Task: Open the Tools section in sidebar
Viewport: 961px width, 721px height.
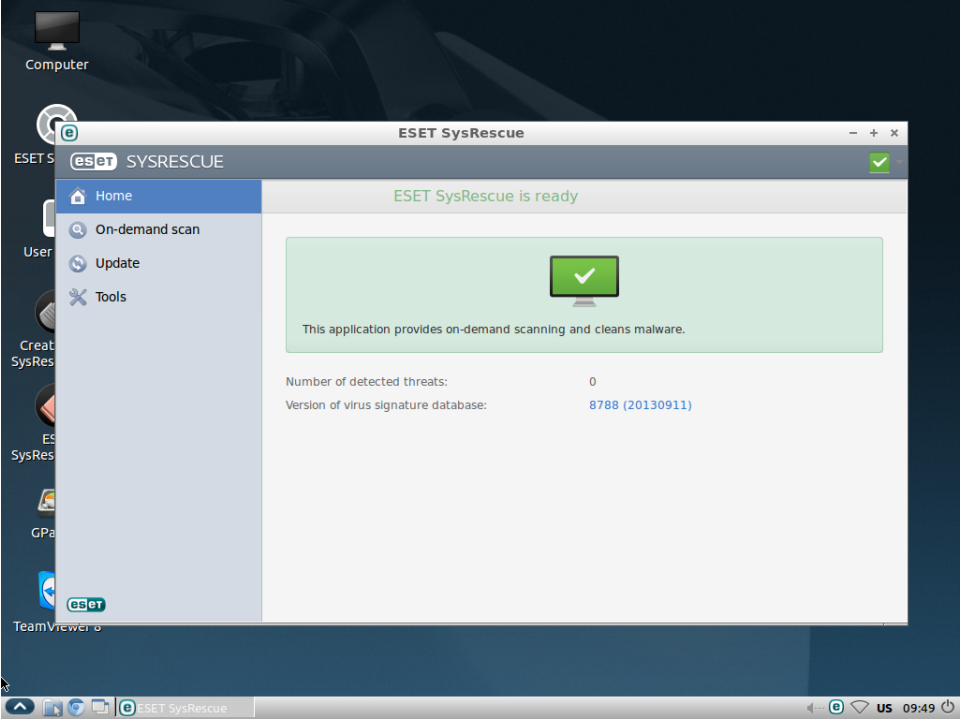Action: [x=110, y=297]
